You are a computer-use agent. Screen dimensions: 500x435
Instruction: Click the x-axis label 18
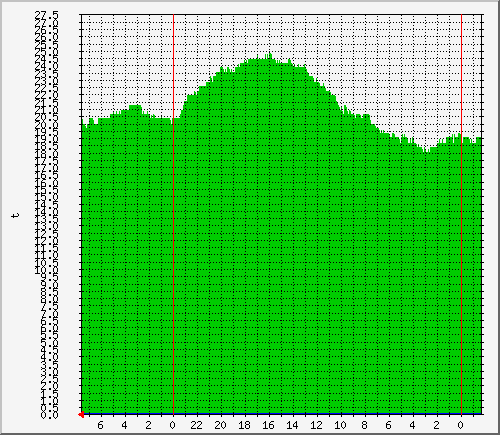coord(244,425)
